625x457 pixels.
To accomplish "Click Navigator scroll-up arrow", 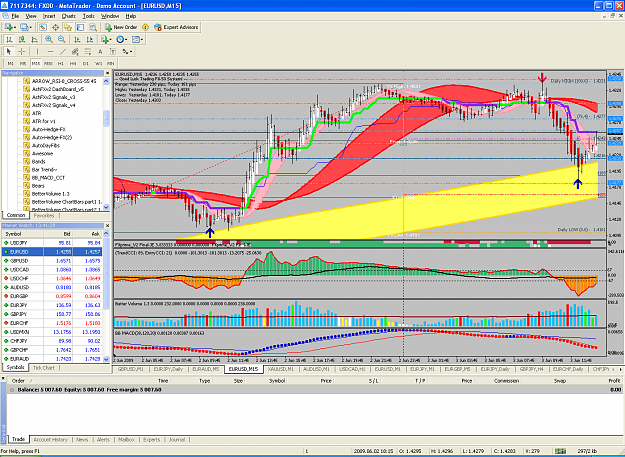I will [106, 81].
